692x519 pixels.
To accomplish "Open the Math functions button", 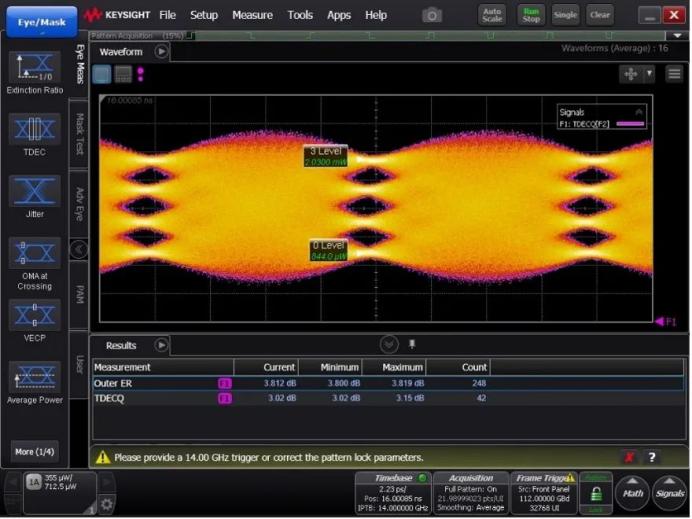I will pos(632,492).
